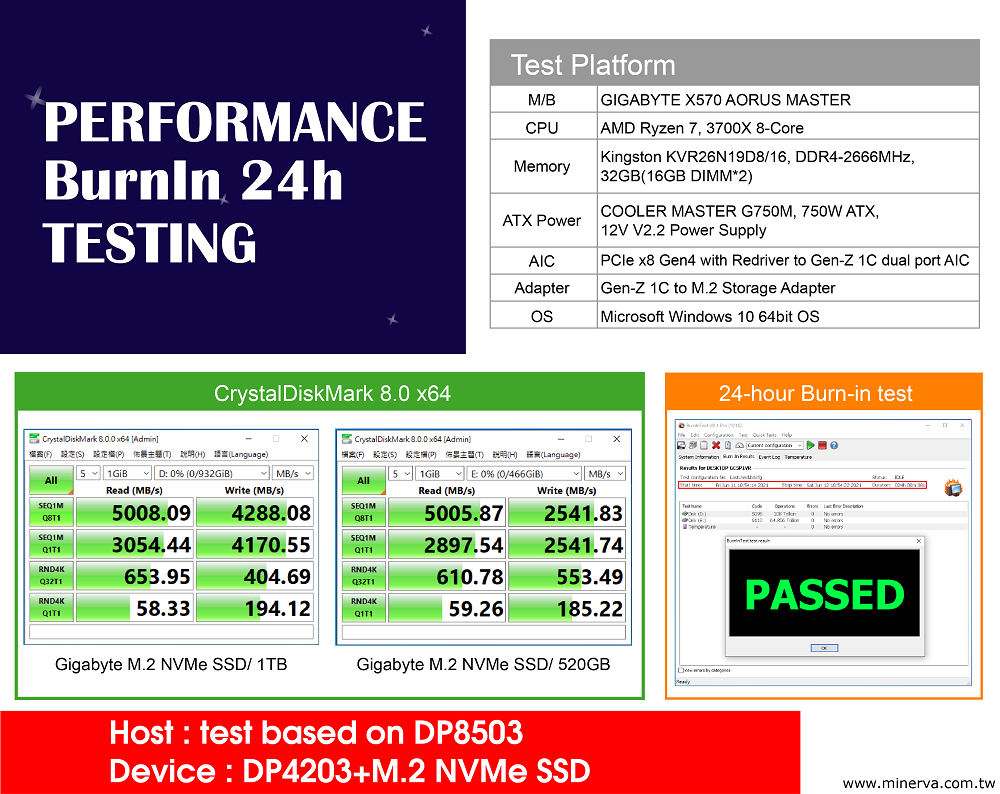The image size is (1000, 794).
Task: Click the All button in E: drive window
Action: [364, 480]
